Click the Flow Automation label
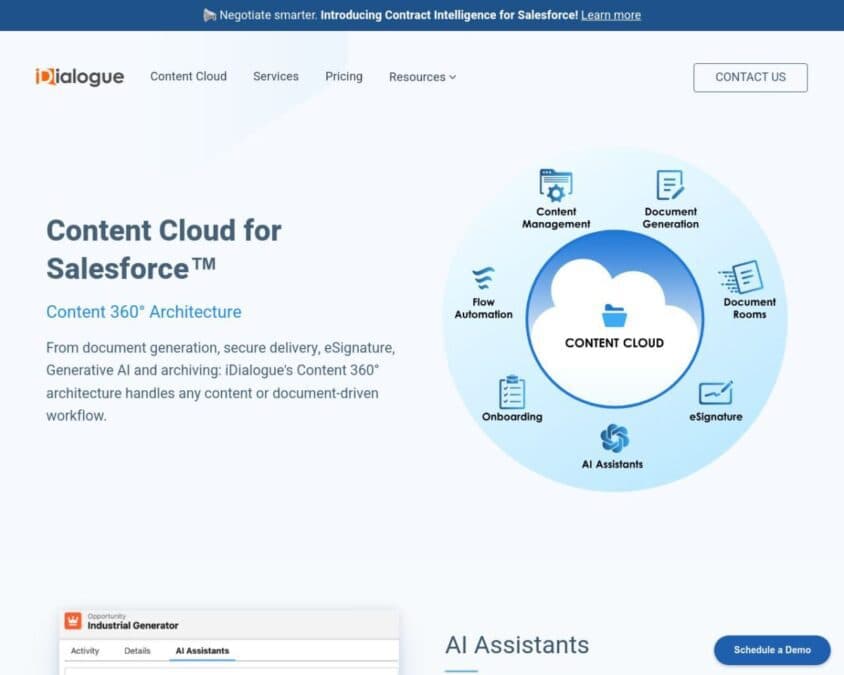Screen dimensions: 844x675 (483, 308)
